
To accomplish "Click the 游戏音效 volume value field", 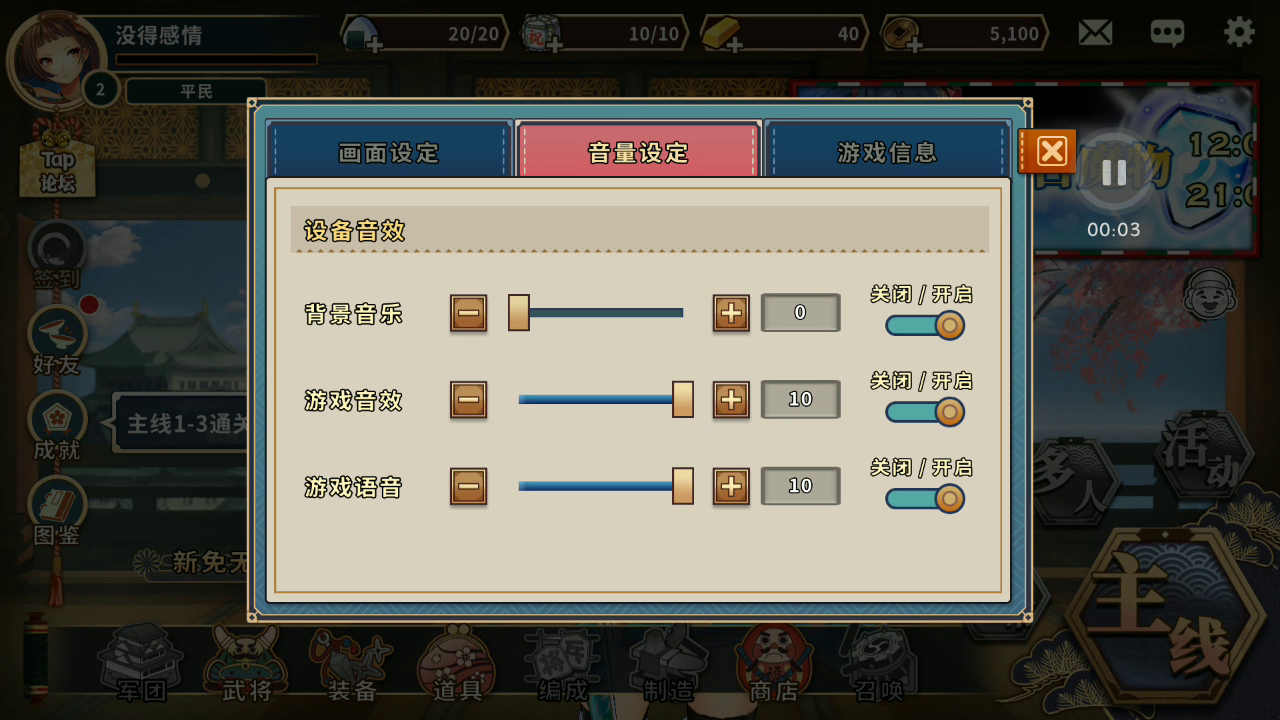I will coord(800,399).
